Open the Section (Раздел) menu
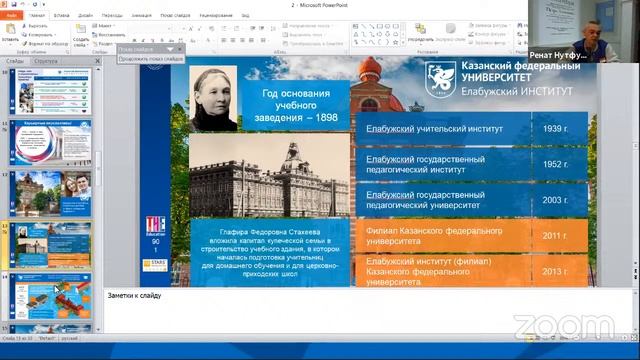The image size is (640, 360). pyautogui.click(x=103, y=44)
